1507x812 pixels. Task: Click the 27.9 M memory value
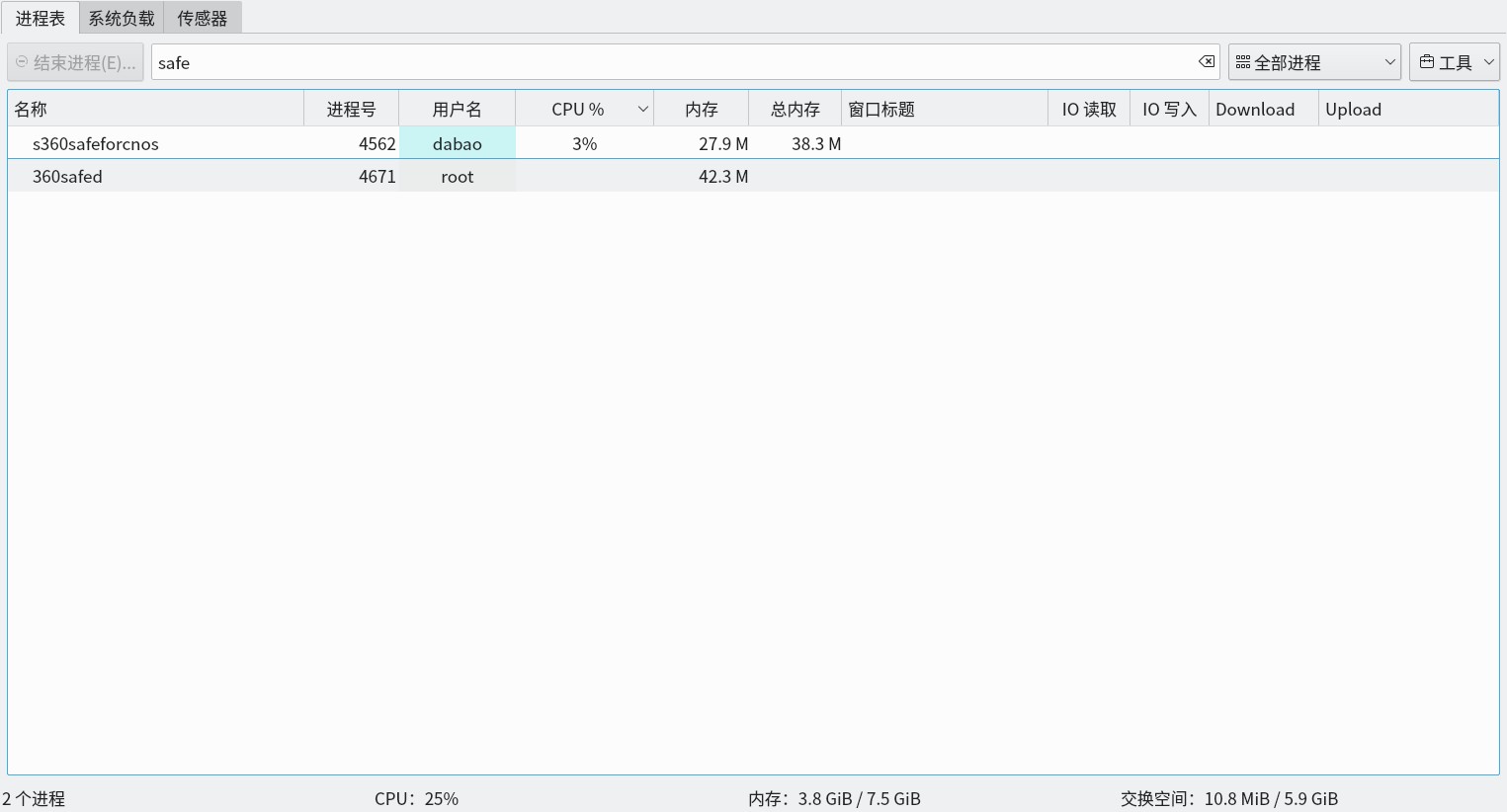(723, 143)
